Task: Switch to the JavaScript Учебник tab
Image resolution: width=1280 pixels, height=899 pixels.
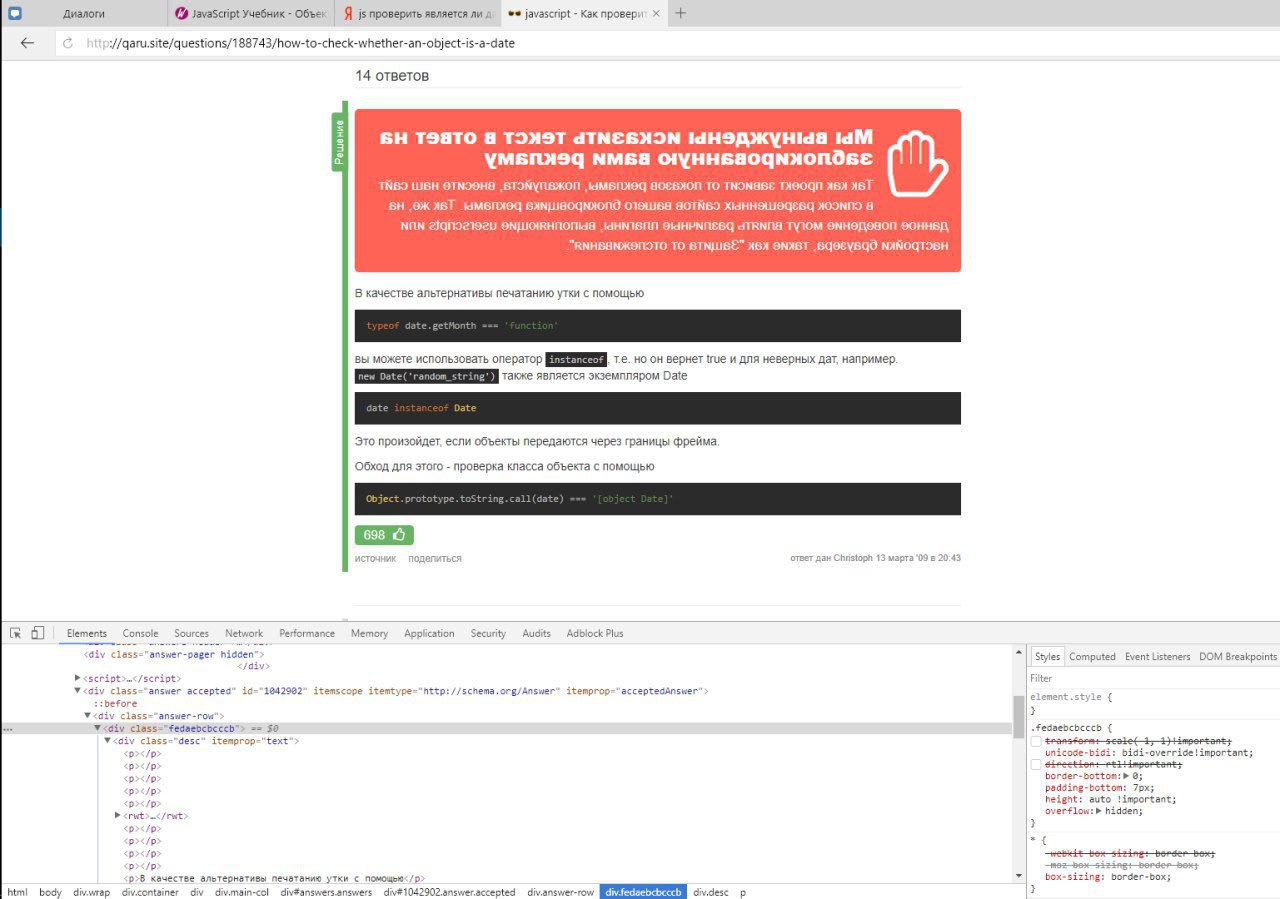Action: click(250, 14)
